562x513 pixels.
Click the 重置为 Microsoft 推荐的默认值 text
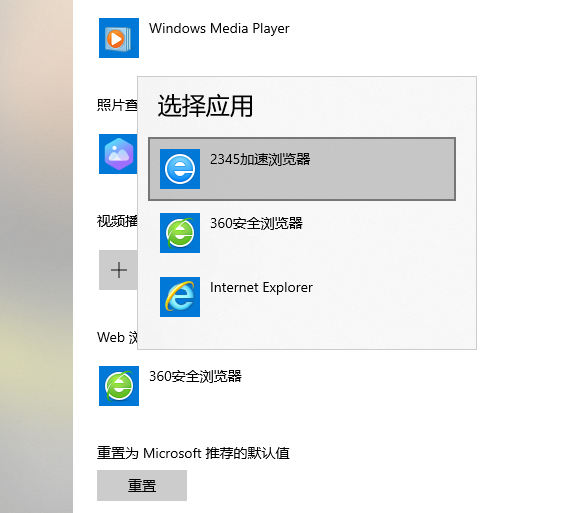pyautogui.click(x=193, y=453)
